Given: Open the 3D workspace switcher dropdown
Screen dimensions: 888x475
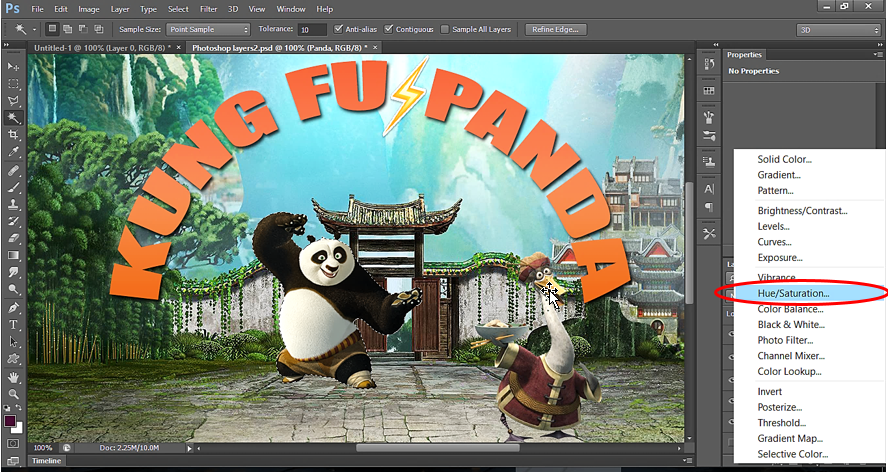Looking at the screenshot, I should (838, 30).
